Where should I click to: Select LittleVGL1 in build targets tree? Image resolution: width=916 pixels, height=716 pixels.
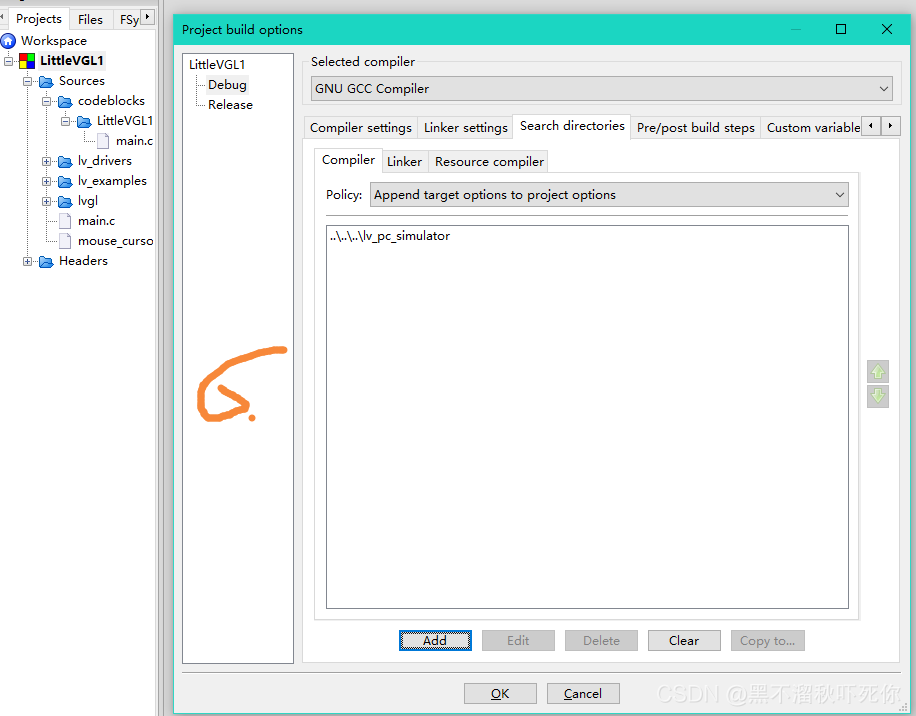217,65
